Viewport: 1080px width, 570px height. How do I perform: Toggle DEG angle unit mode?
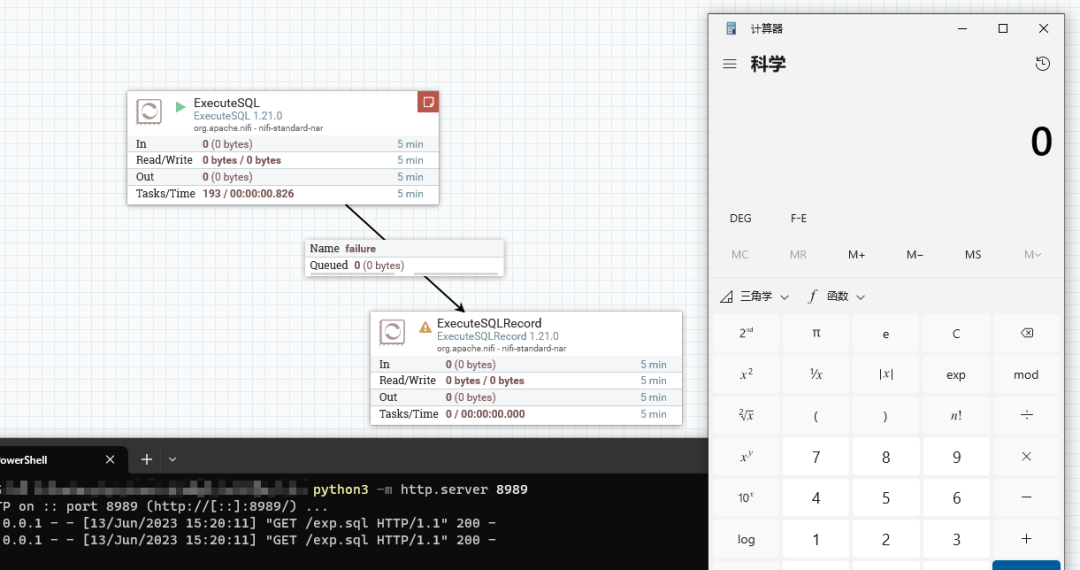pos(740,218)
